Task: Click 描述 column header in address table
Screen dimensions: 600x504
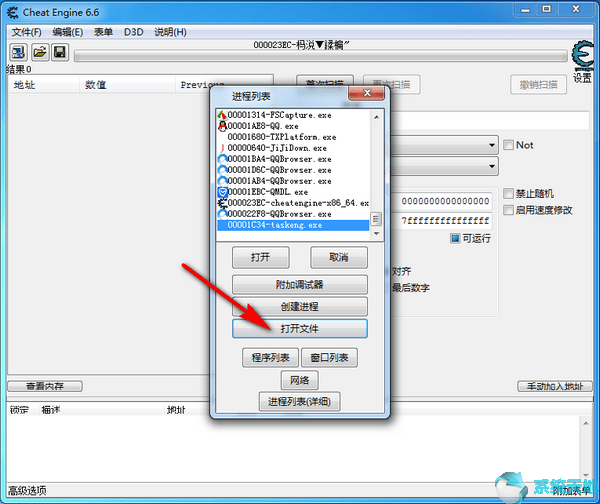Action: [x=100, y=410]
